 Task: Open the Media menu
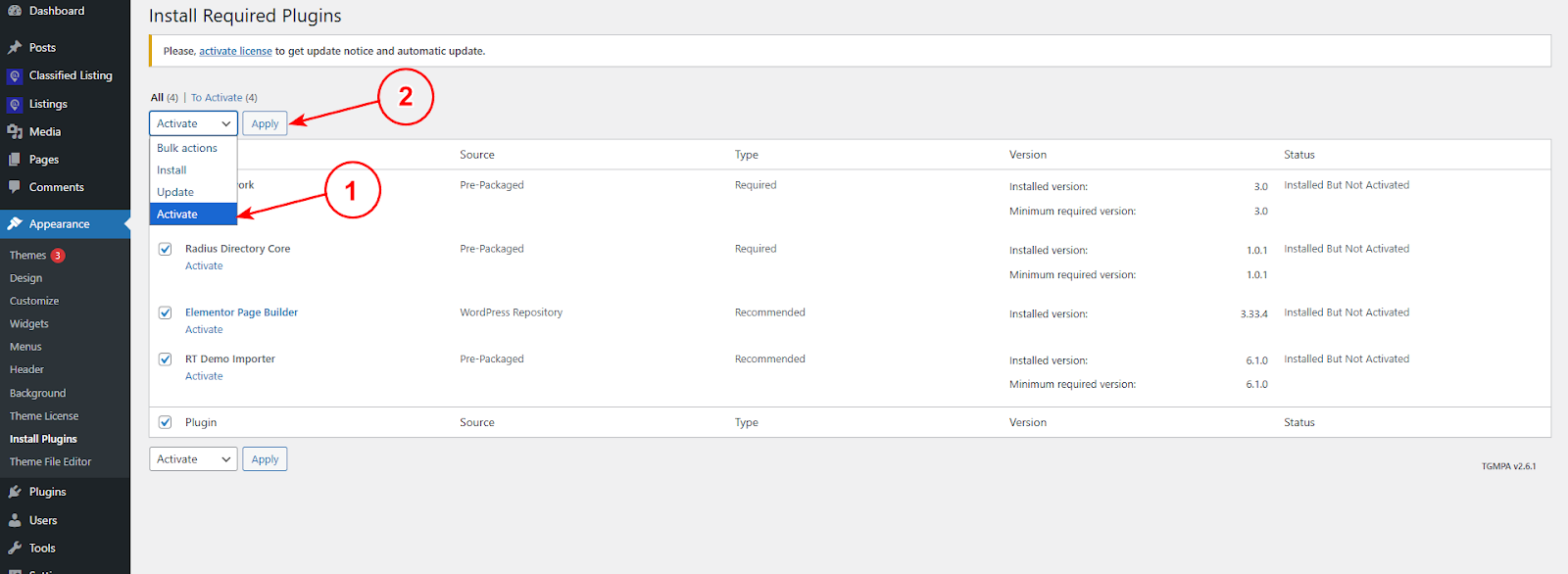[45, 131]
